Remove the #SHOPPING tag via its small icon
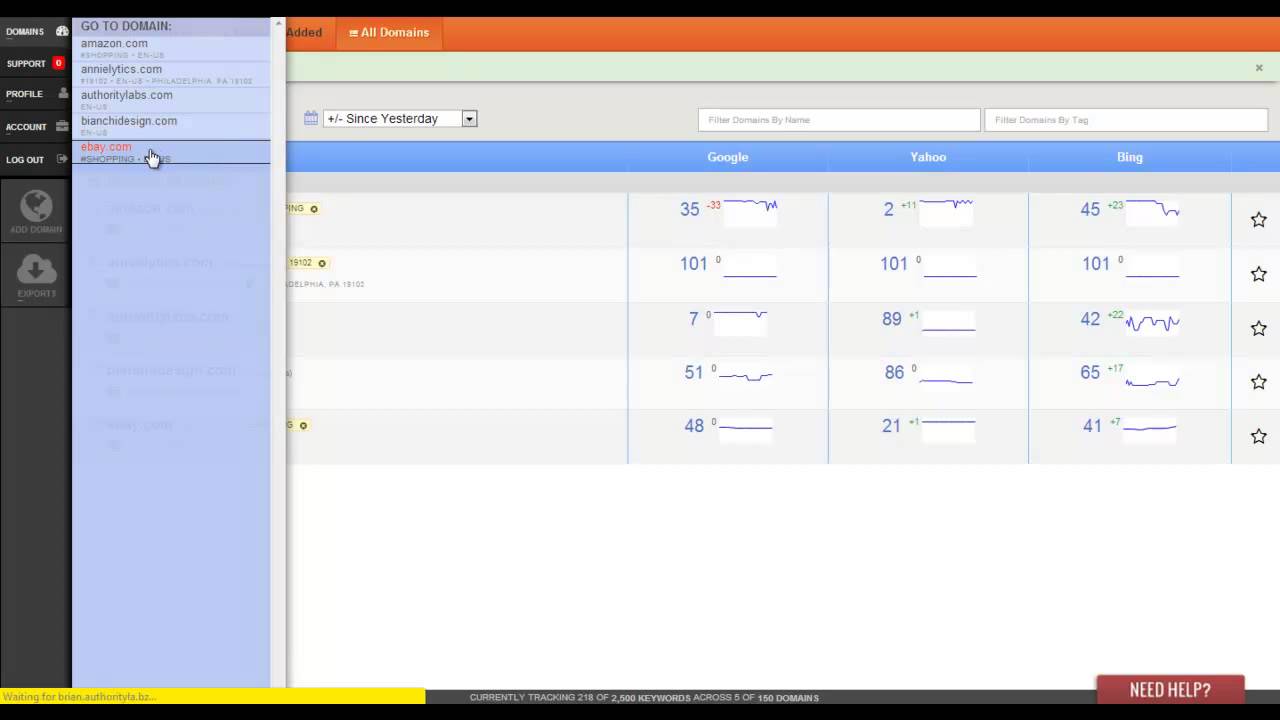This screenshot has width=1280, height=720. pyautogui.click(x=313, y=208)
